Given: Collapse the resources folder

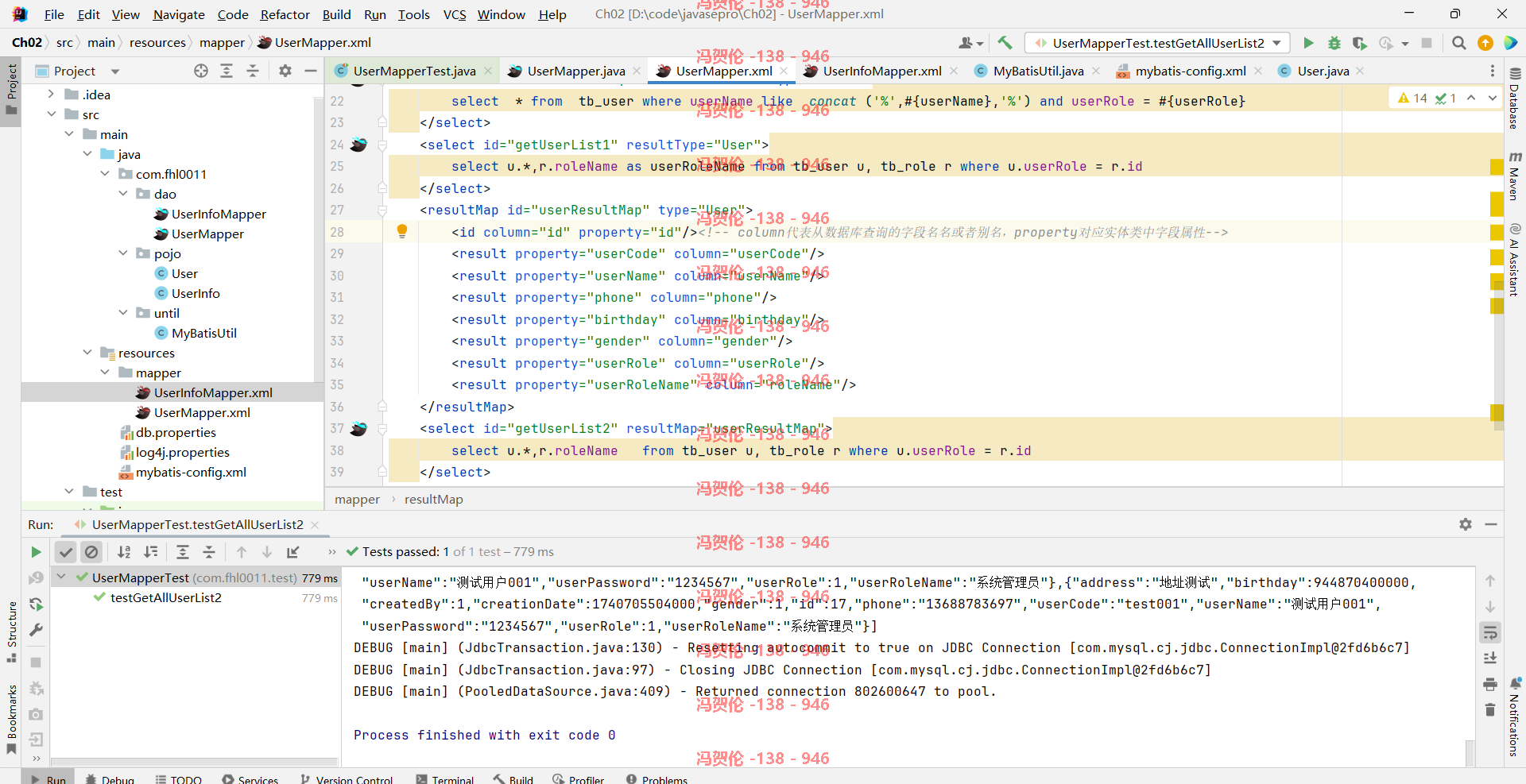Looking at the screenshot, I should pos(87,353).
